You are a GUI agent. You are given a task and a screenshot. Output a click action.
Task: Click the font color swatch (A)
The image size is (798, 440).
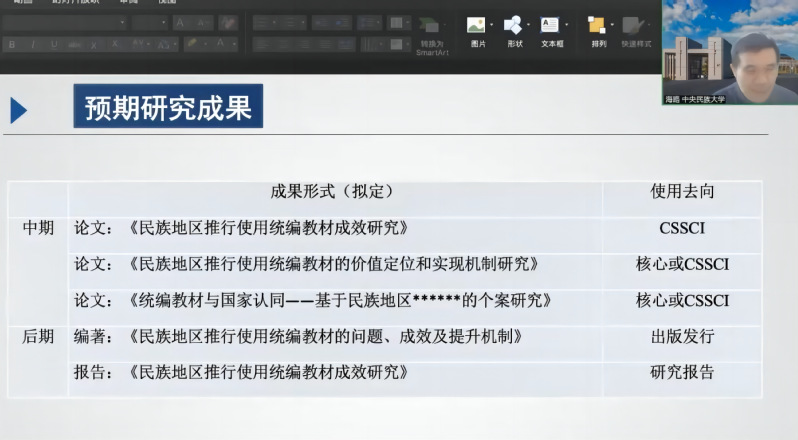pos(219,44)
